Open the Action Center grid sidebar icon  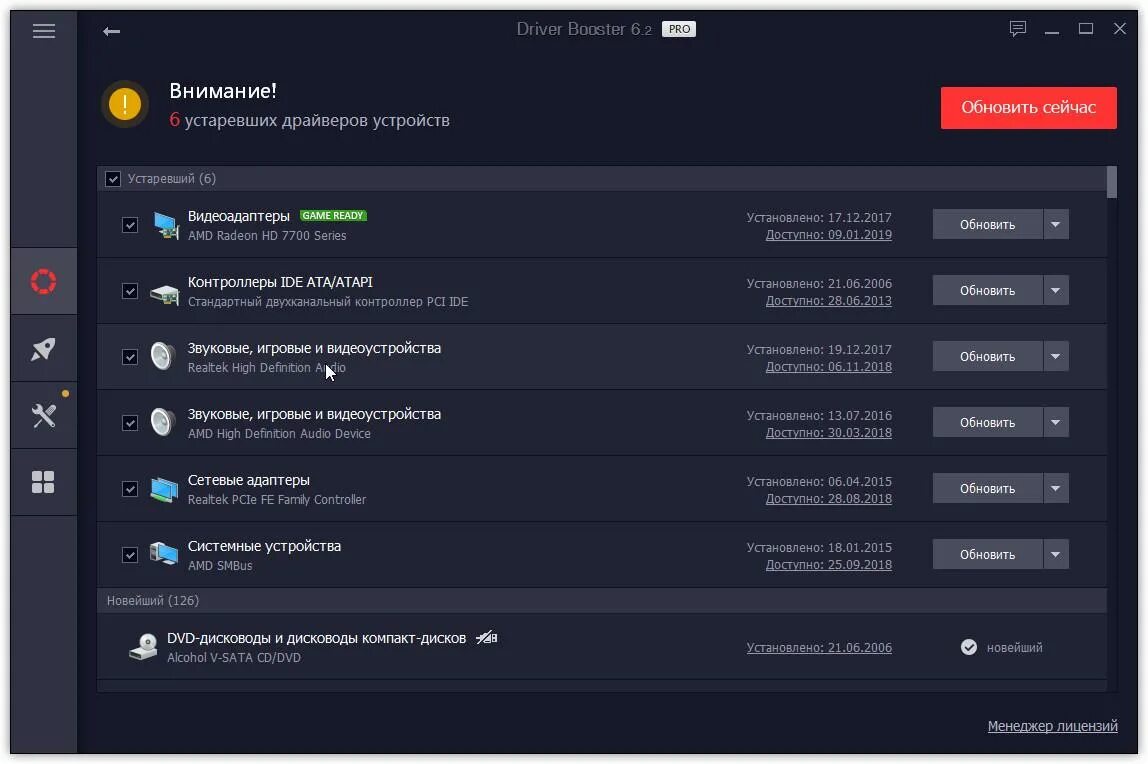(43, 482)
